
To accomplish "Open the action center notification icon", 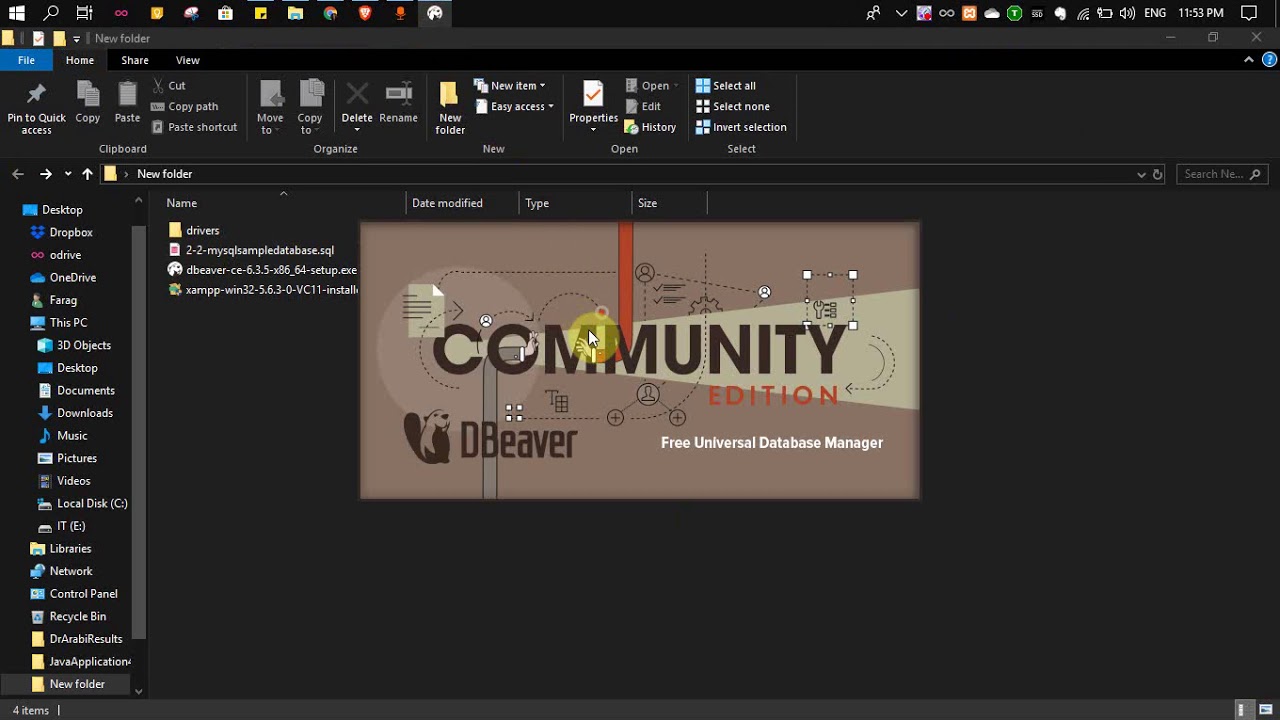I will (1249, 13).
